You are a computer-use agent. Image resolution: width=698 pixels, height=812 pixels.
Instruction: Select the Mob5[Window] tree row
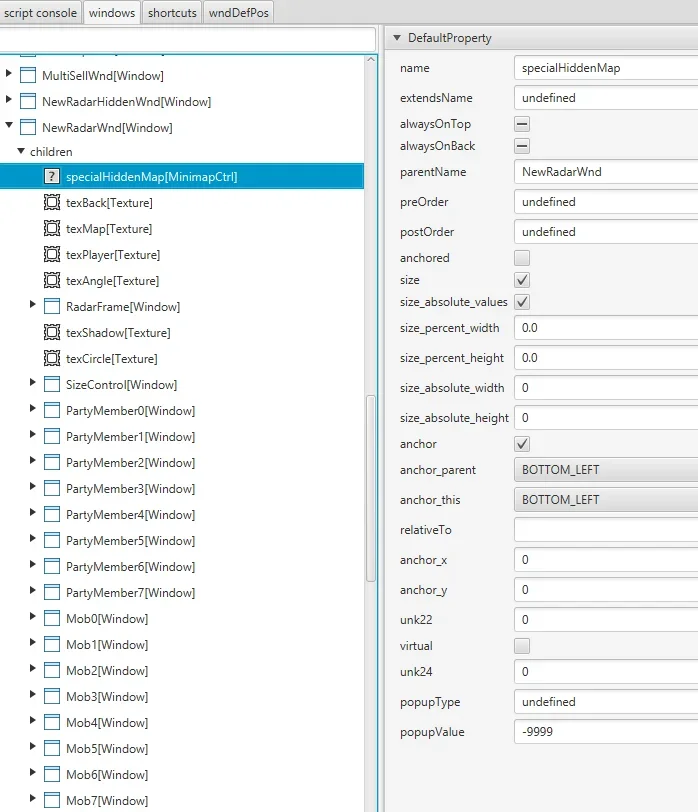click(x=182, y=748)
